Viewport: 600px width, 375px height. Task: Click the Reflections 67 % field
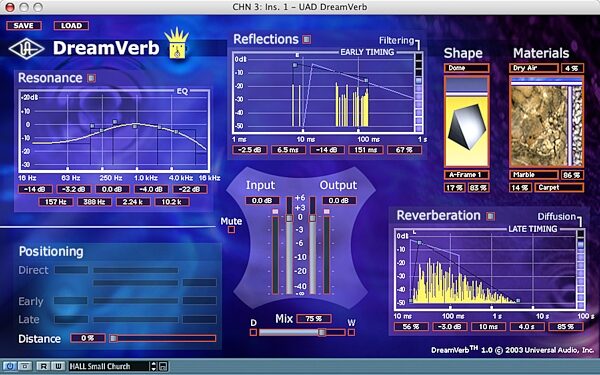tap(404, 150)
